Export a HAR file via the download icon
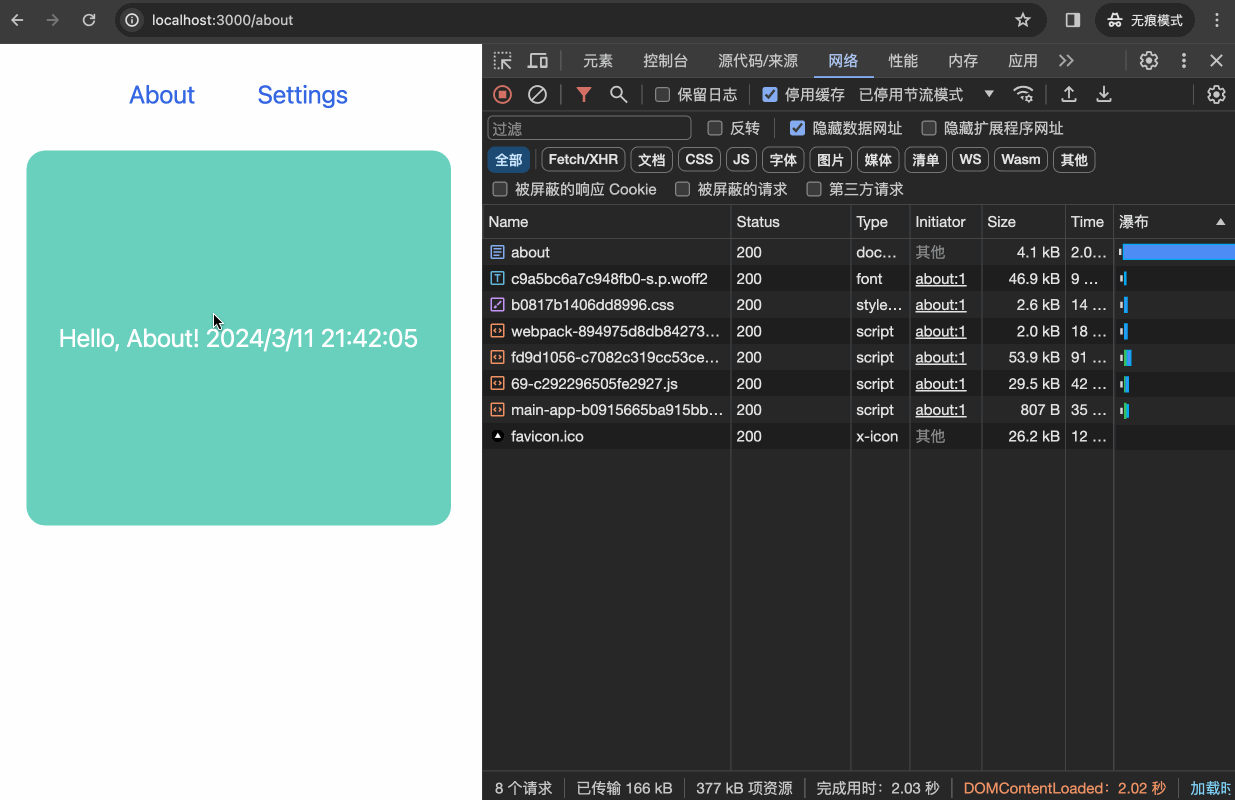1235x800 pixels. pyautogui.click(x=1103, y=94)
